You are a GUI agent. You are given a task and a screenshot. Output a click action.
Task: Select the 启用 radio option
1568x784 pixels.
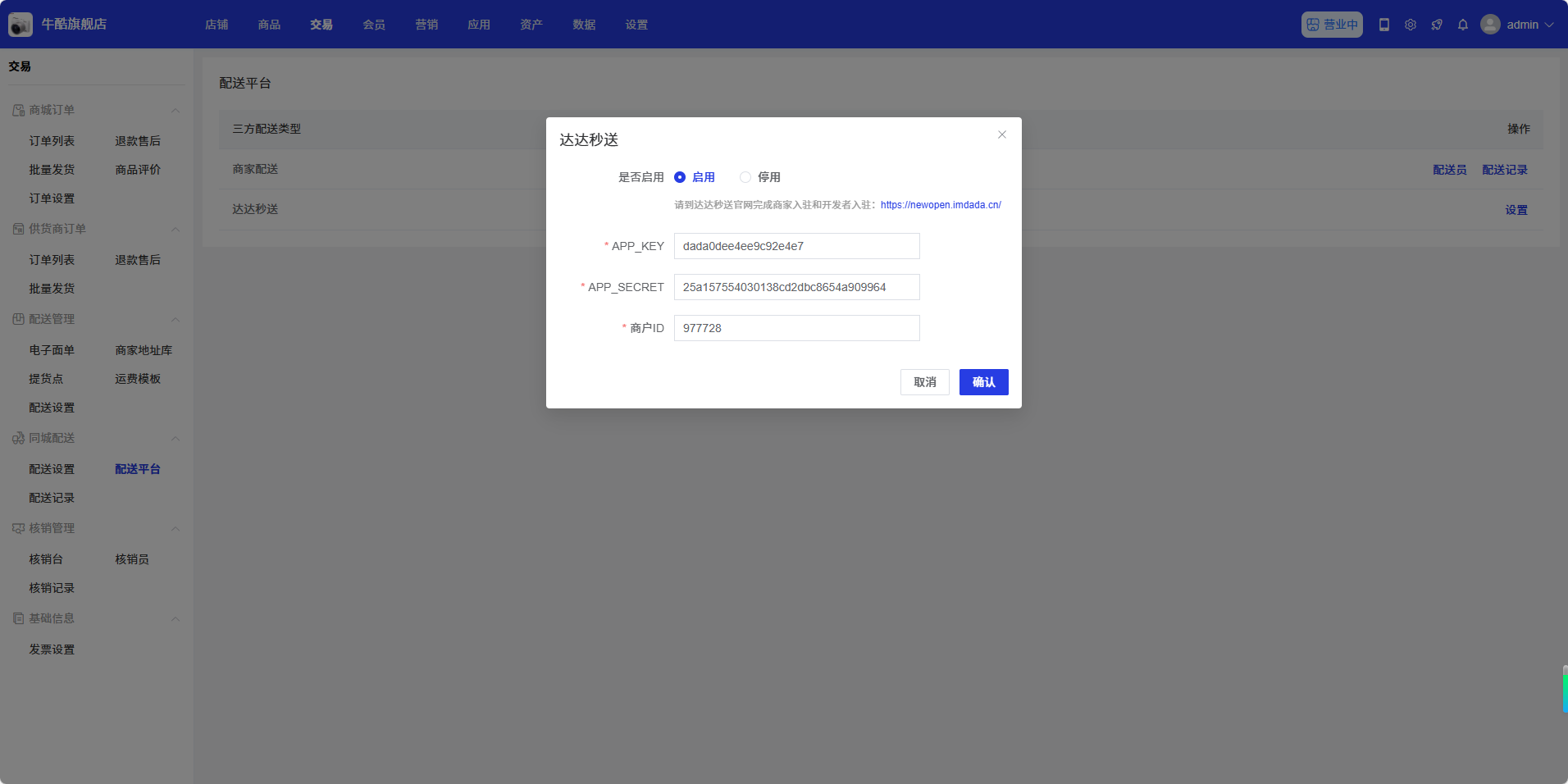[680, 177]
